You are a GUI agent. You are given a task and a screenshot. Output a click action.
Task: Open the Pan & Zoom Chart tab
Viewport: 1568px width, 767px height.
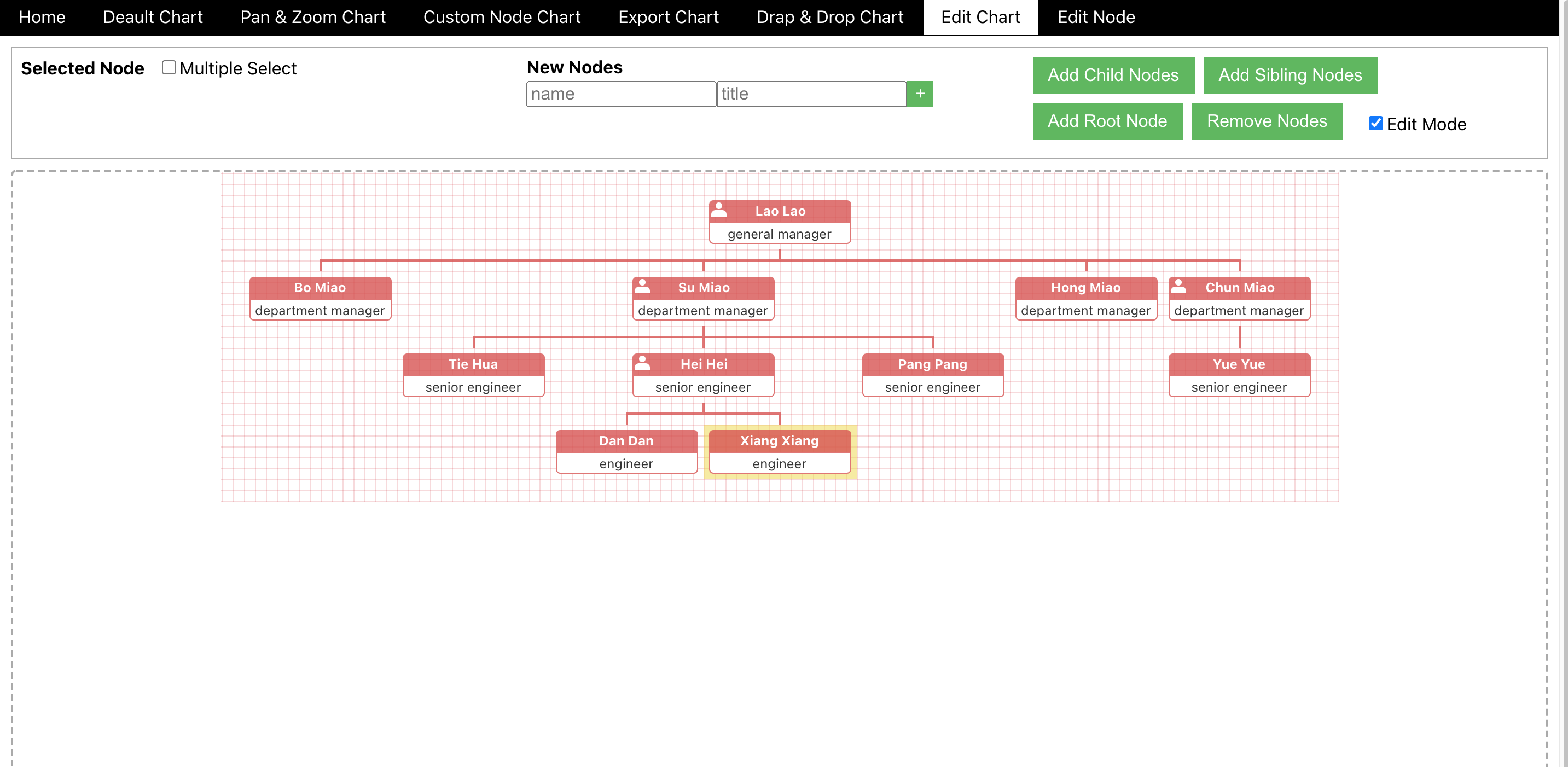[x=313, y=17]
